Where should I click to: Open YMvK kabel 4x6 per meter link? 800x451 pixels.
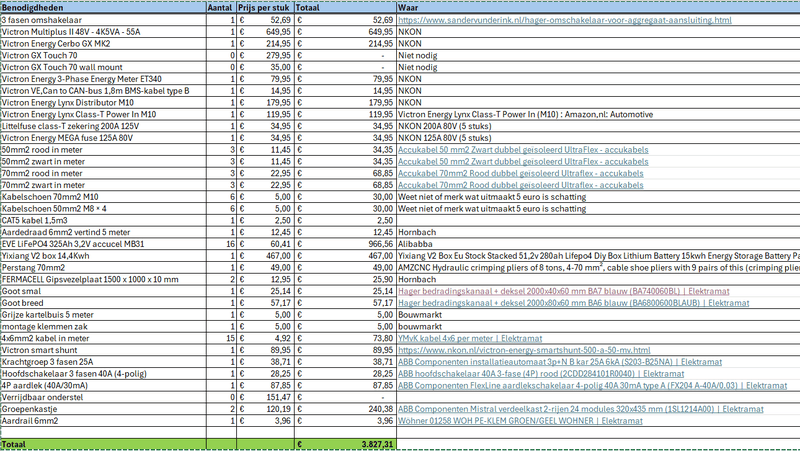470,338
